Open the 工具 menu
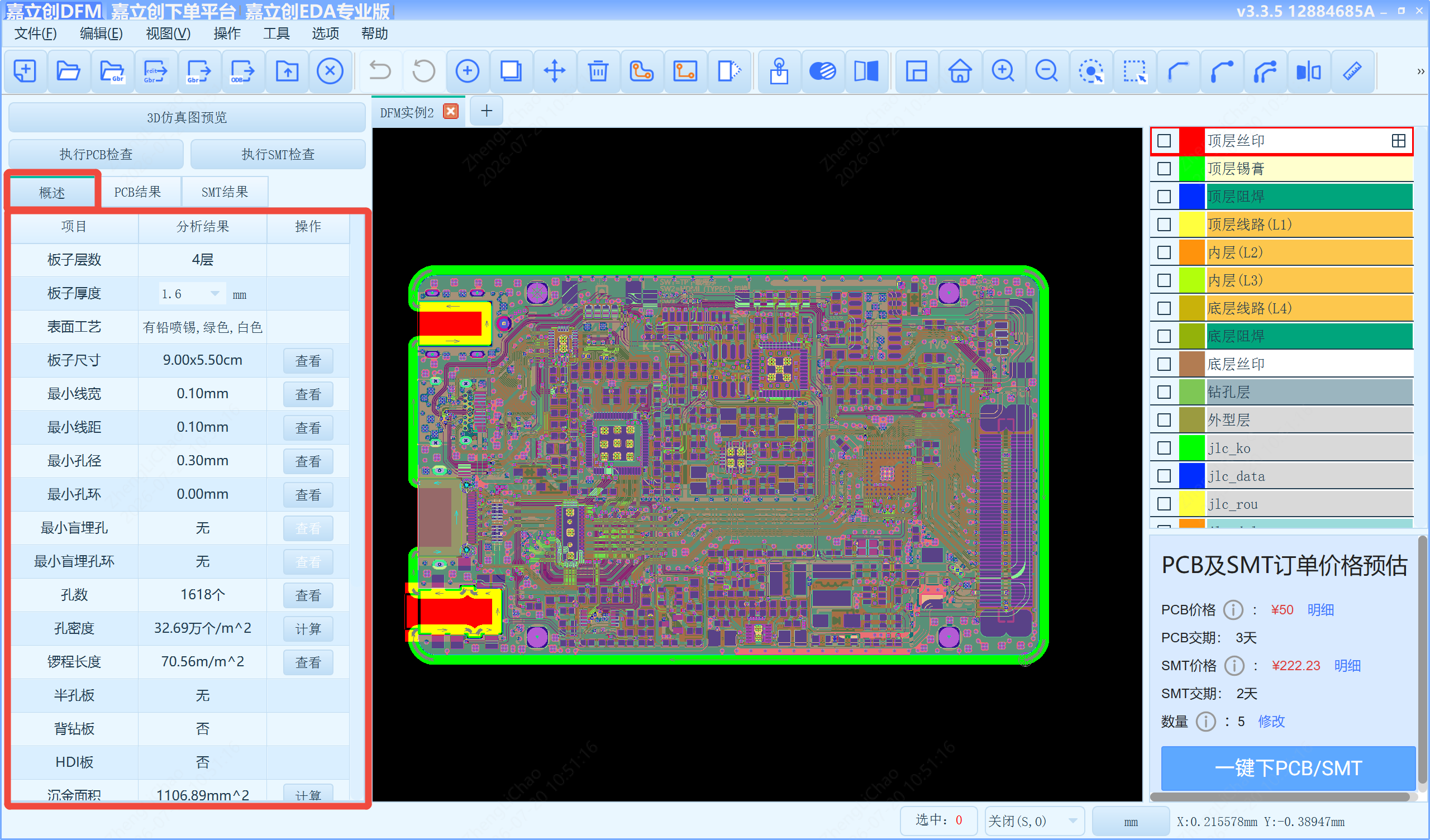The image size is (1430, 840). click(x=277, y=34)
